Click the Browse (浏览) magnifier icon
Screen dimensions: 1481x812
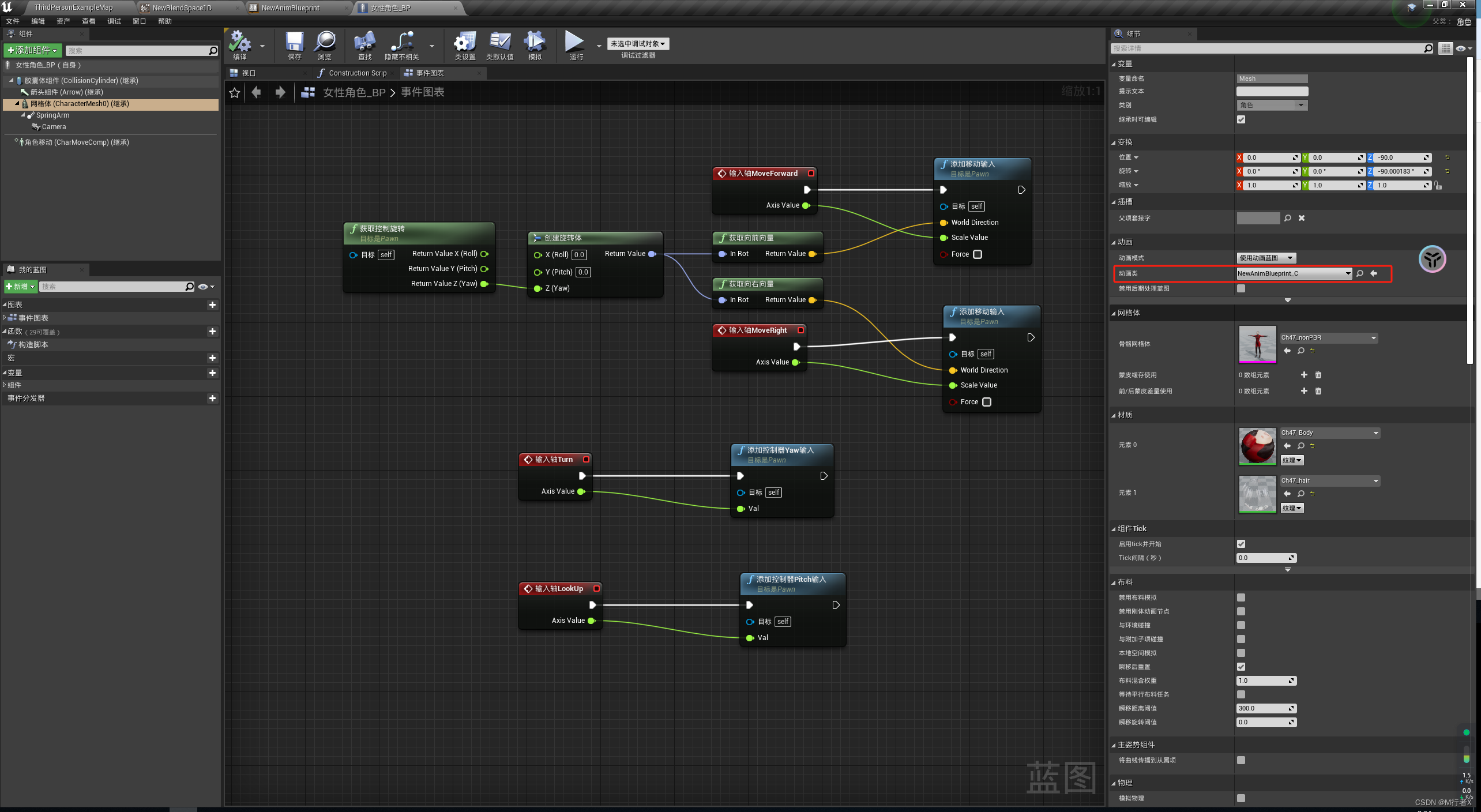pos(325,42)
